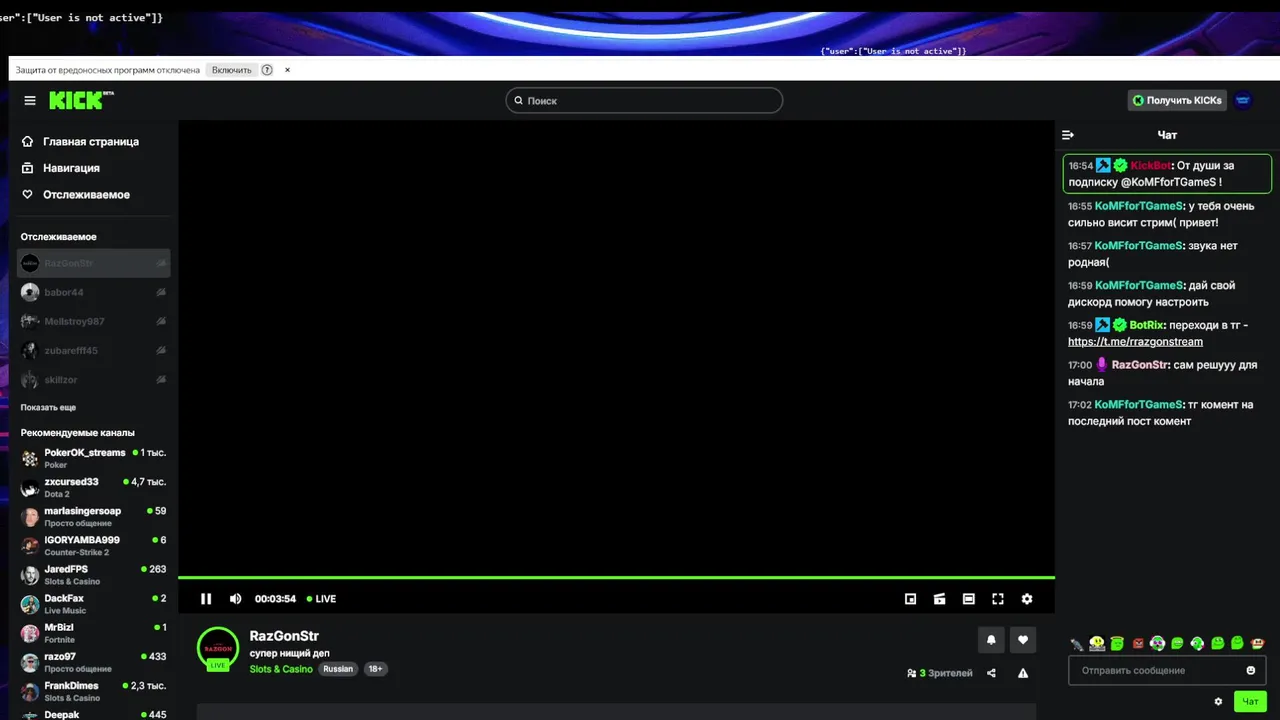Click the Slots & Casino category link under RazGonStr
This screenshot has width=1280, height=720.
pyautogui.click(x=281, y=669)
